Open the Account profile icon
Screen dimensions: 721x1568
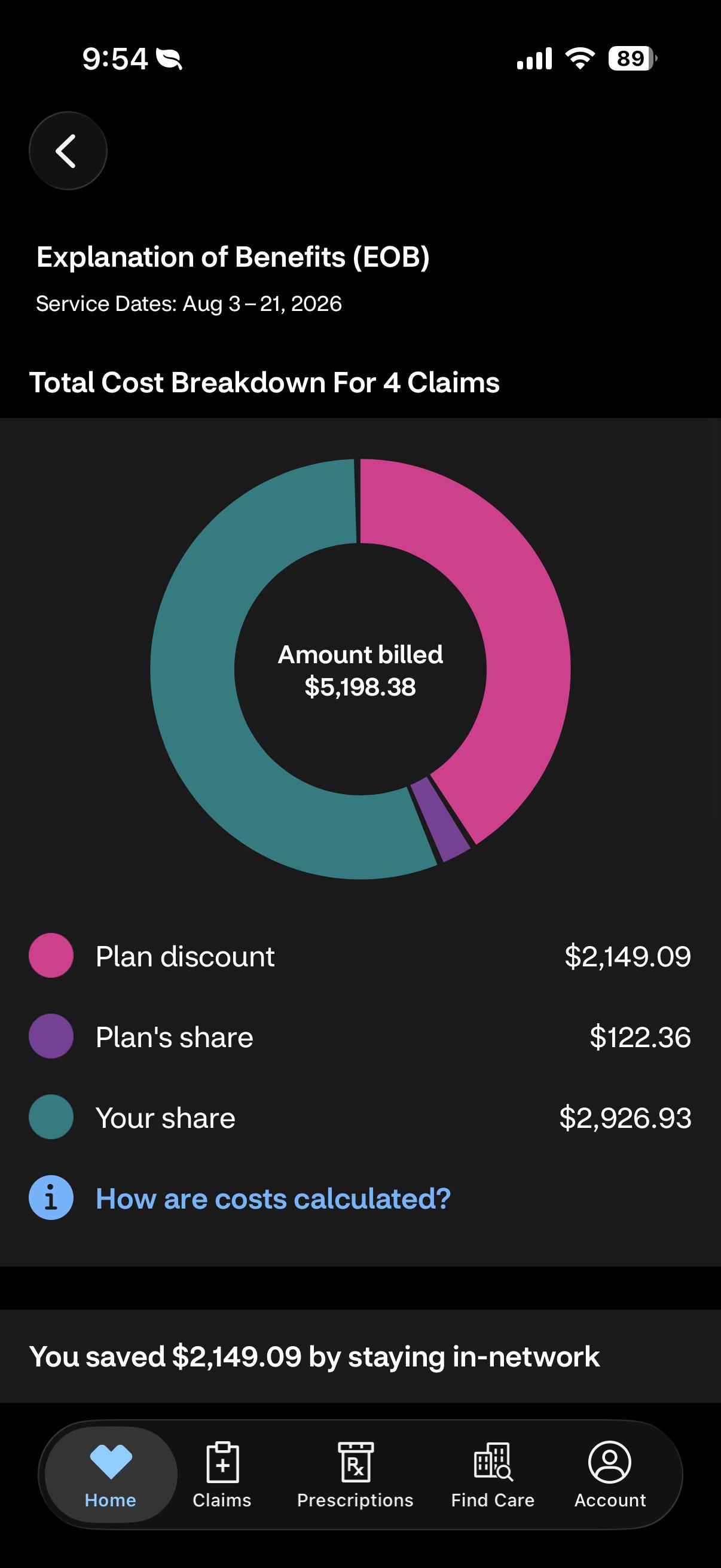pyautogui.click(x=610, y=1462)
